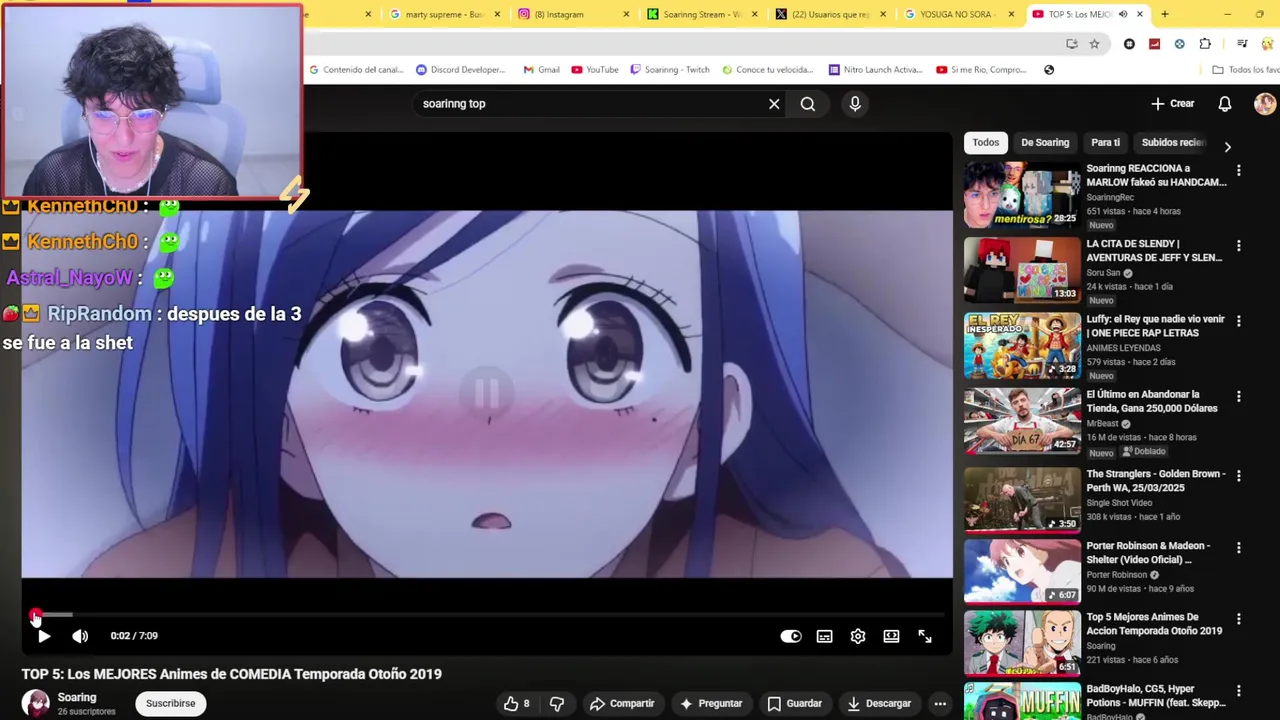Viewport: 1280px width, 720px height.
Task: Open options for 'LA CITA DE SLENDY' video
Action: tap(1239, 246)
